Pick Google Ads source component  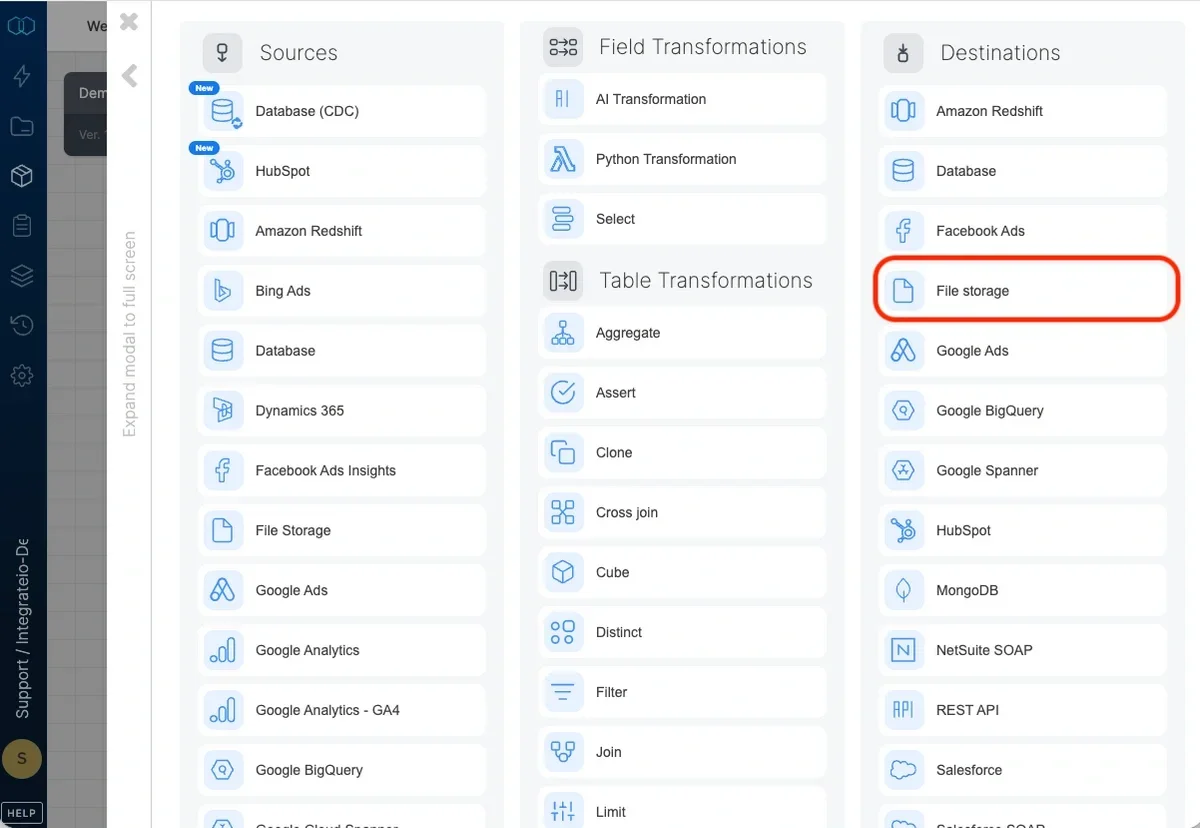pos(343,591)
